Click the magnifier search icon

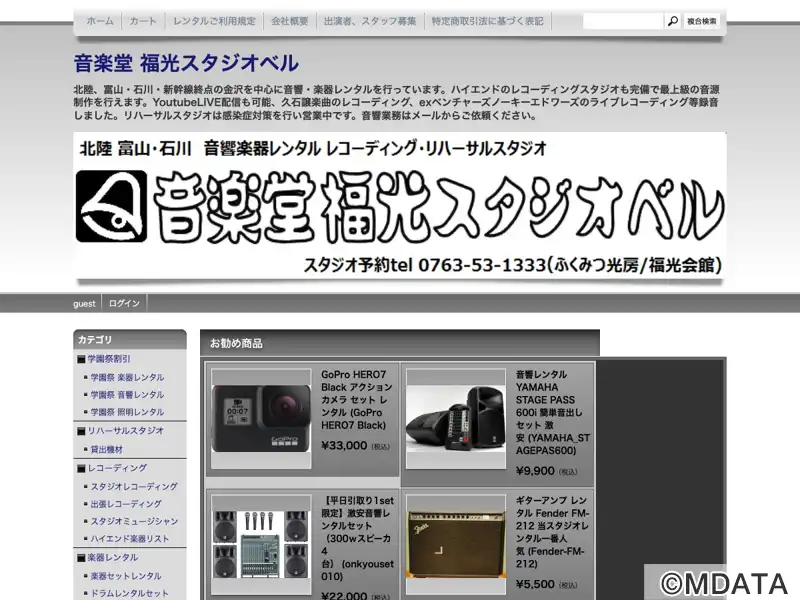[x=673, y=21]
